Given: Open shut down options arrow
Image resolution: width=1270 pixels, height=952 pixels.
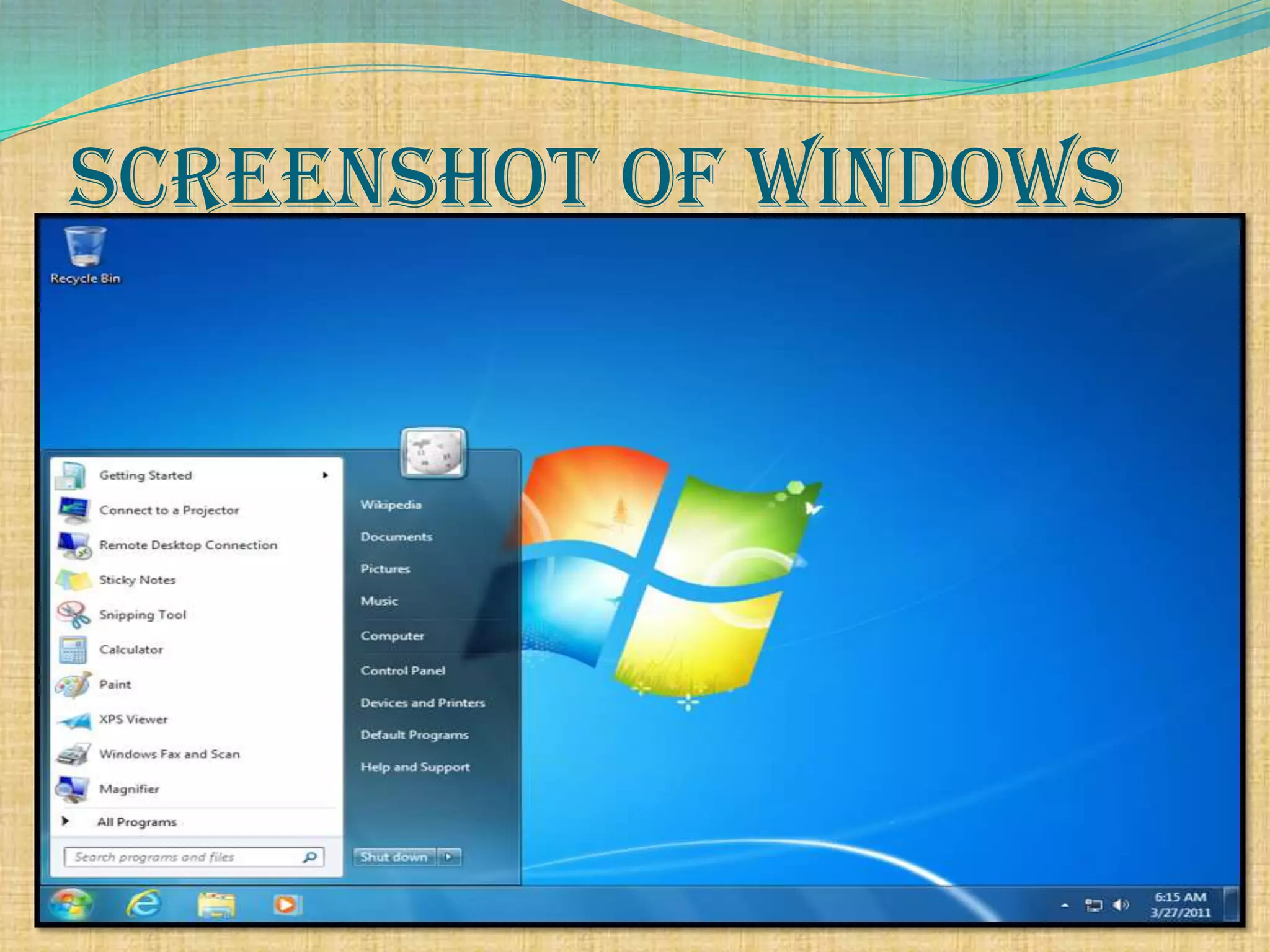Looking at the screenshot, I should point(449,857).
